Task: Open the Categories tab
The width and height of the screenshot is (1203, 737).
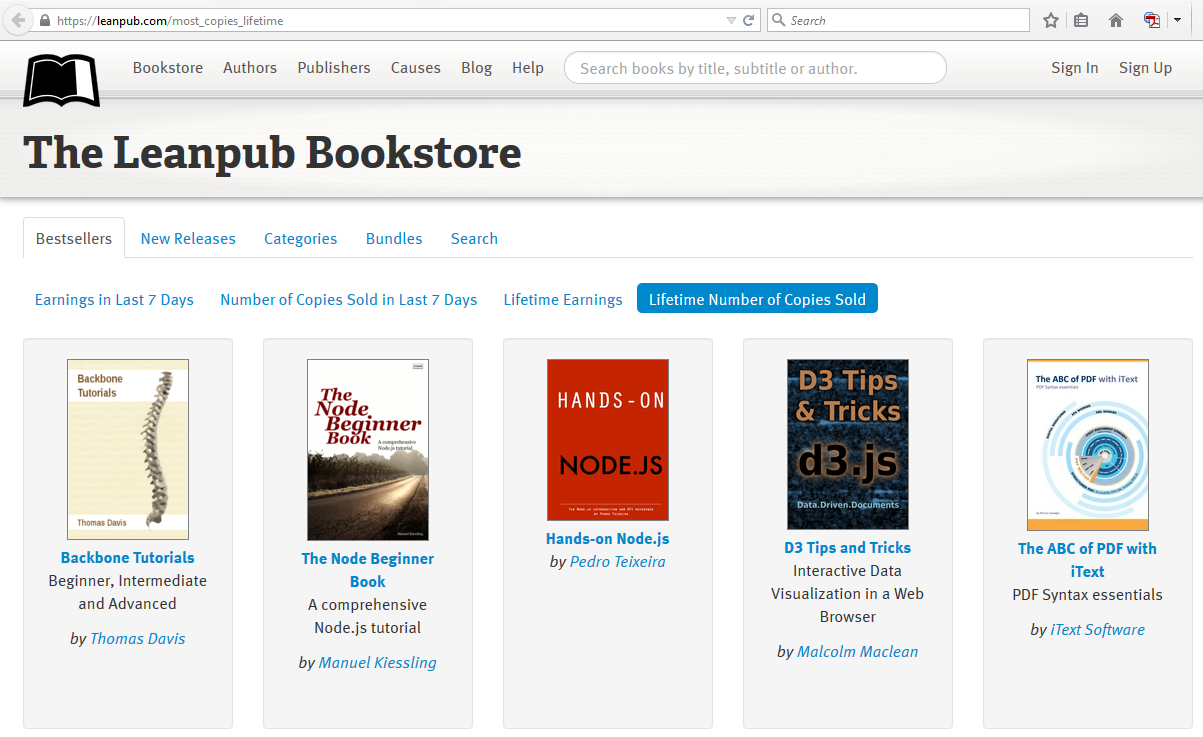Action: pyautogui.click(x=300, y=239)
